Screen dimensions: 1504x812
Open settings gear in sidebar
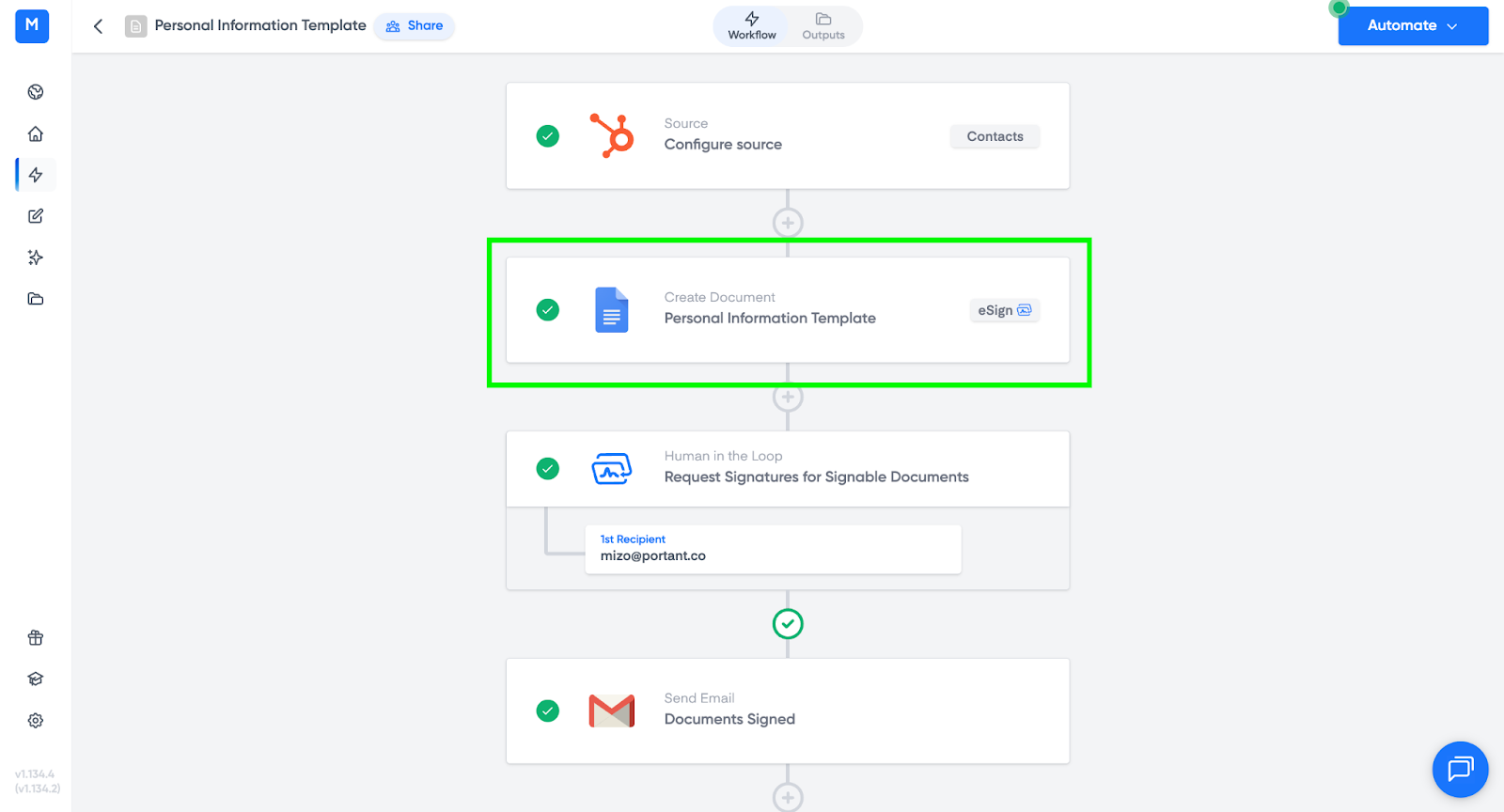(36, 720)
